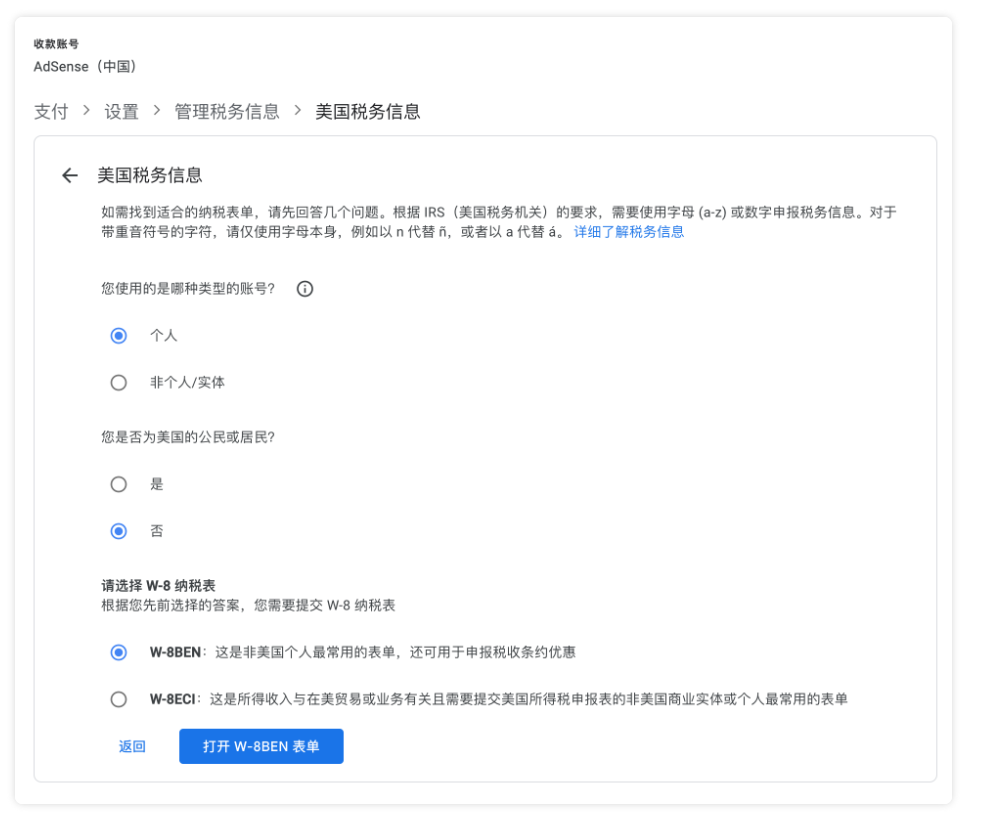Screen dimensions: 981x825
Task: Go to 支付 in the breadcrumb
Action: [x=51, y=112]
